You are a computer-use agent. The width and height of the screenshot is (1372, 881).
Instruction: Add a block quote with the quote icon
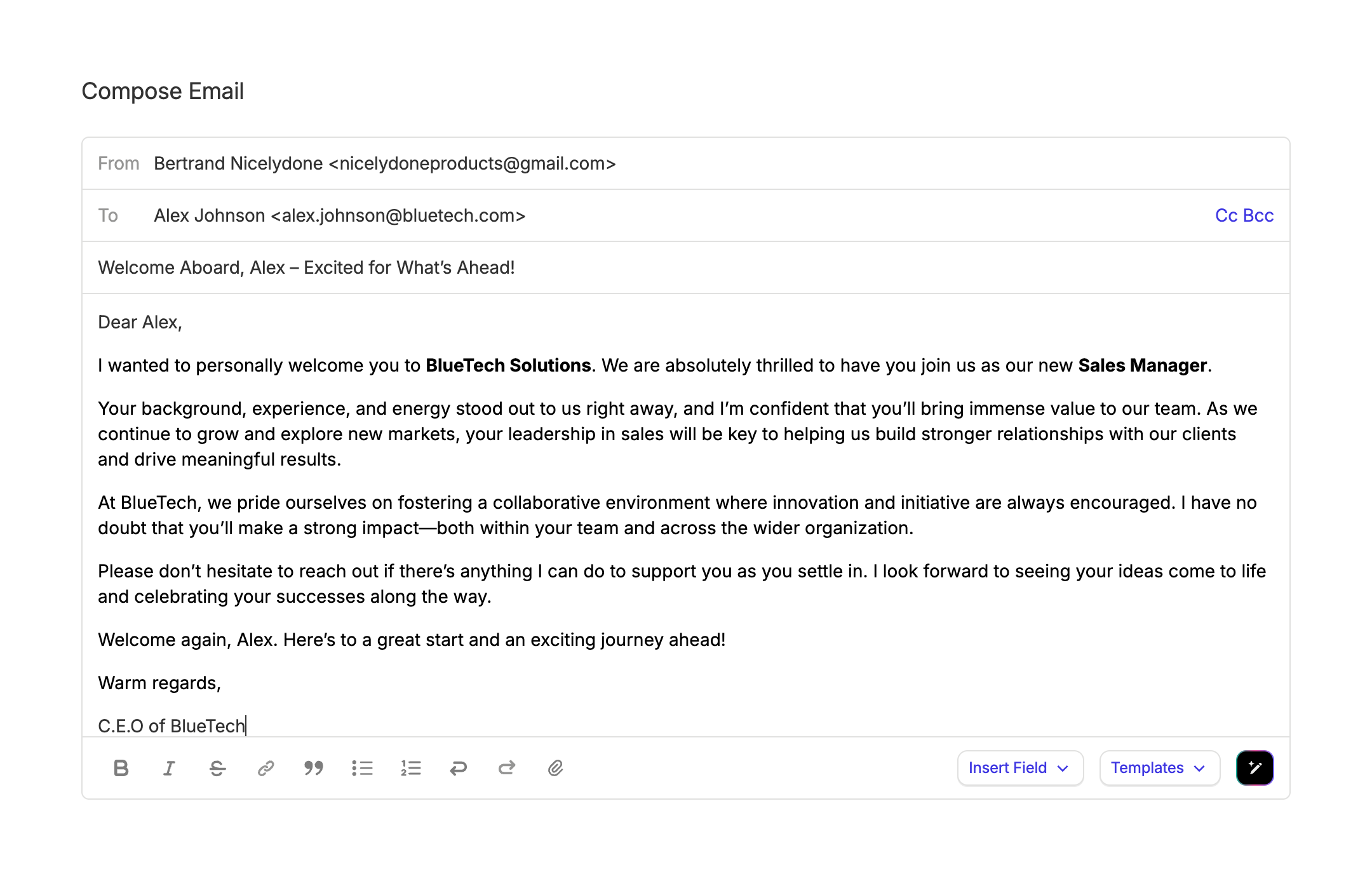point(314,769)
